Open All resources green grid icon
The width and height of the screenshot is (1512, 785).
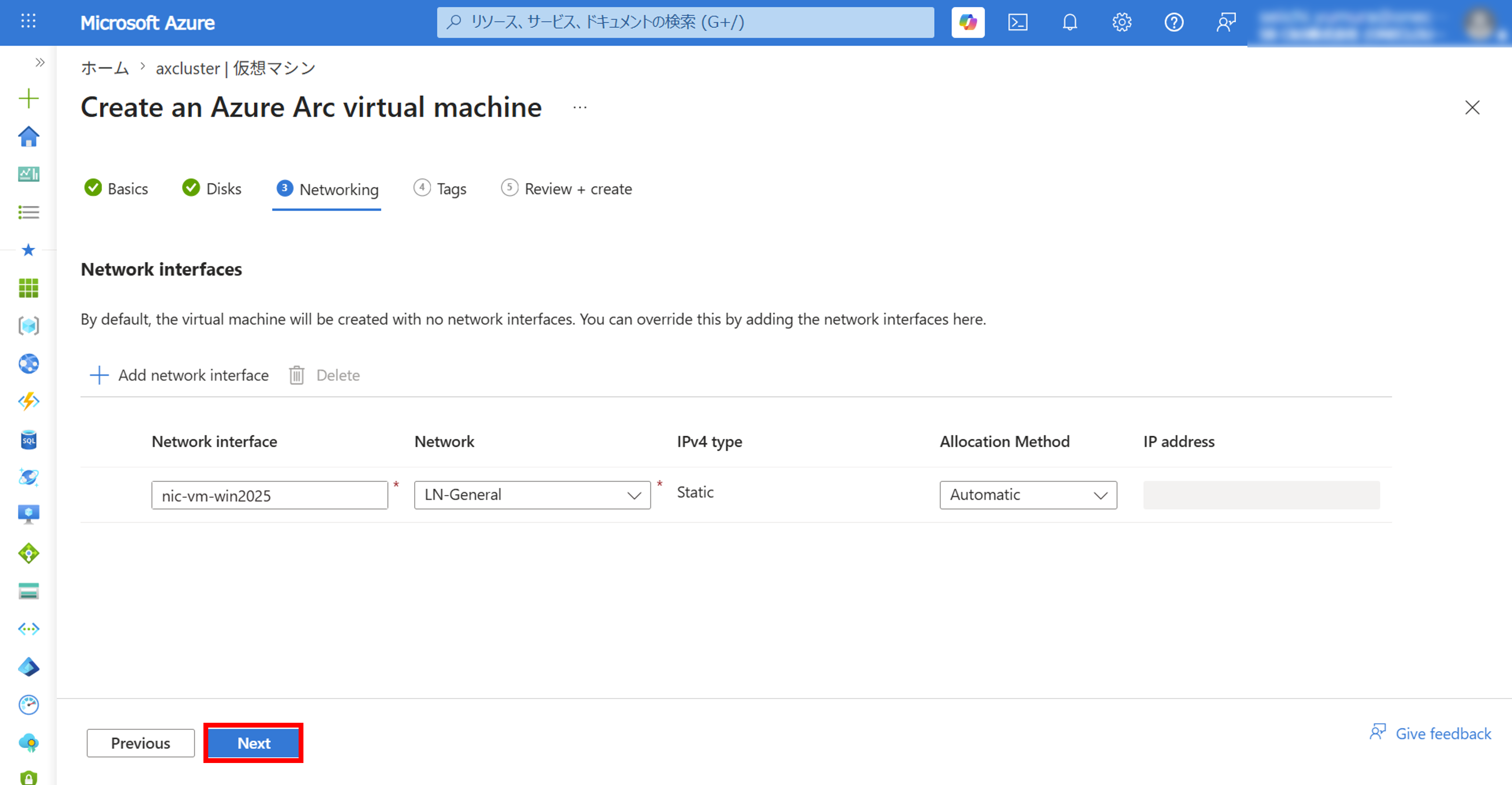(28, 288)
